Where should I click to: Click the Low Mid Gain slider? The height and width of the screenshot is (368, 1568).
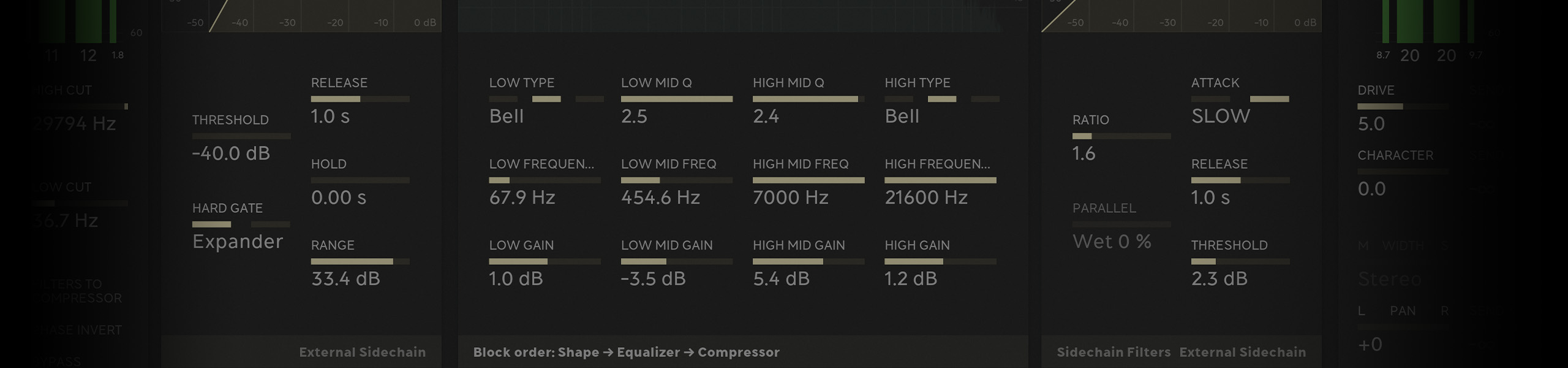[x=676, y=262]
